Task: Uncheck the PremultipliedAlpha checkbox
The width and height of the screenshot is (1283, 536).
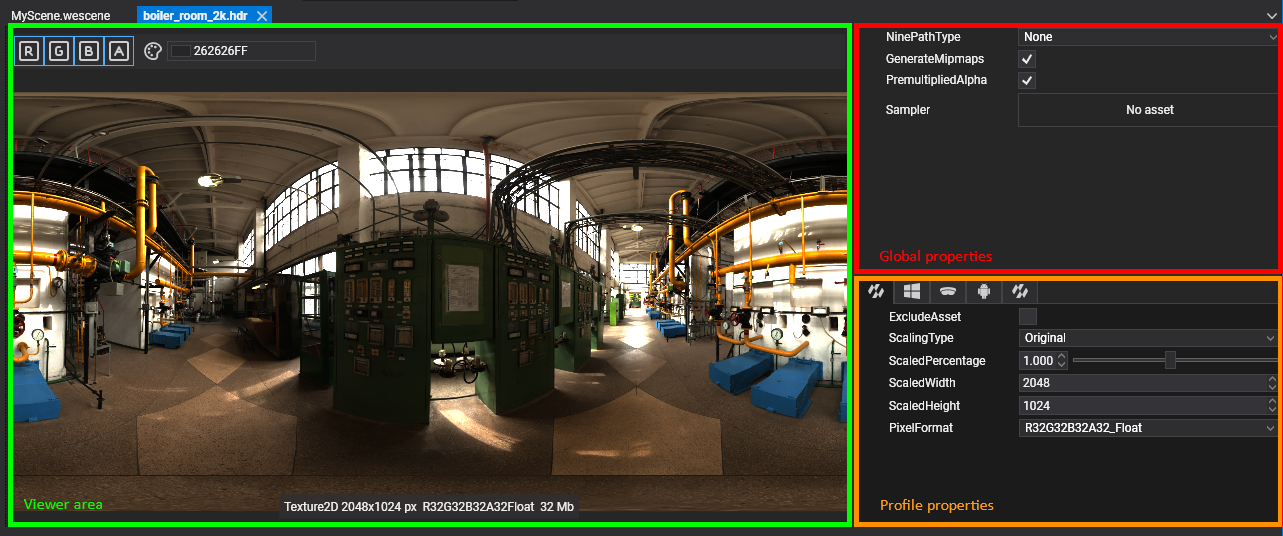Action: [1027, 80]
